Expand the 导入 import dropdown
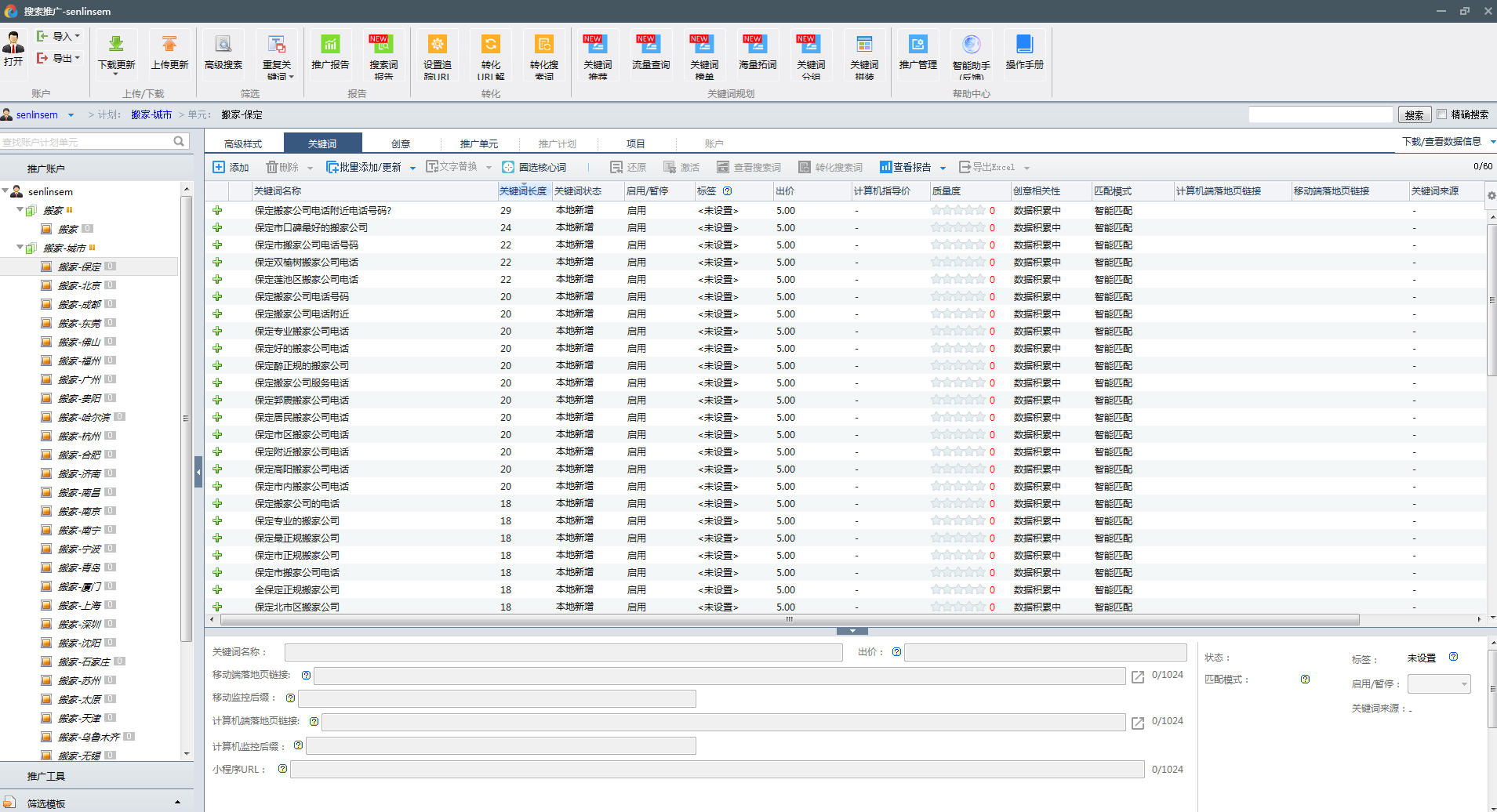Image resolution: width=1497 pixels, height=812 pixels. tap(77, 36)
